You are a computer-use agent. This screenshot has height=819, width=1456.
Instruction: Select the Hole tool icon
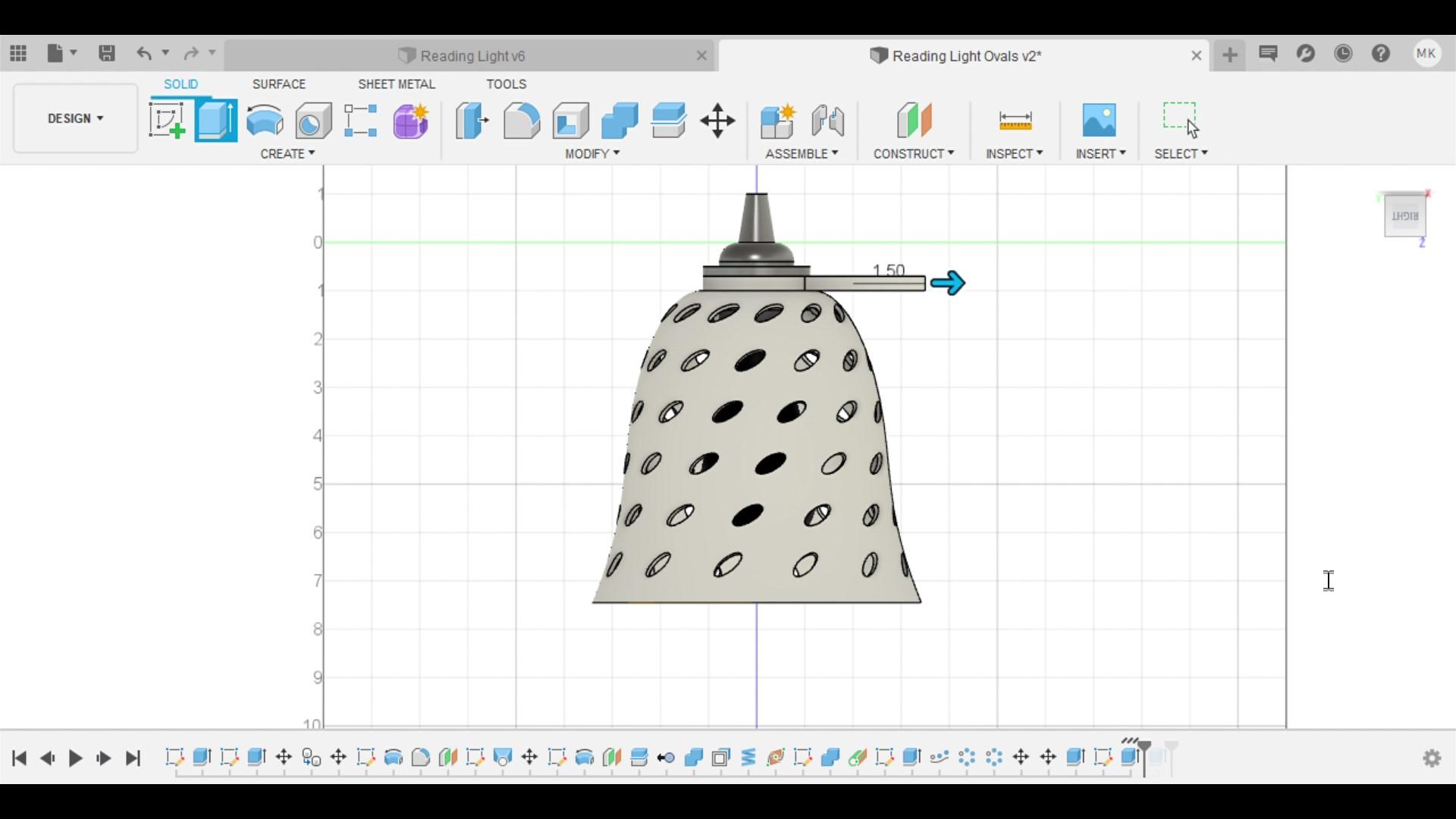pos(313,121)
